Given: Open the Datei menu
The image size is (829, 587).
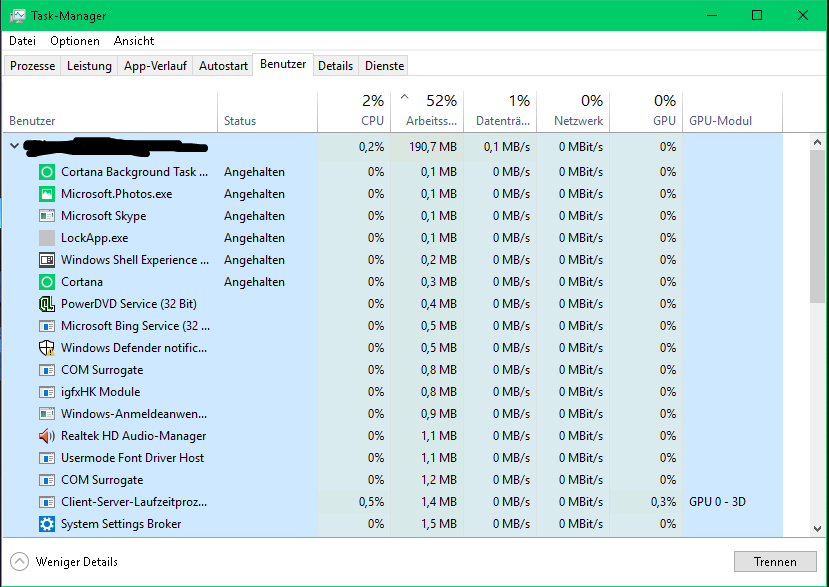Looking at the screenshot, I should coord(23,41).
